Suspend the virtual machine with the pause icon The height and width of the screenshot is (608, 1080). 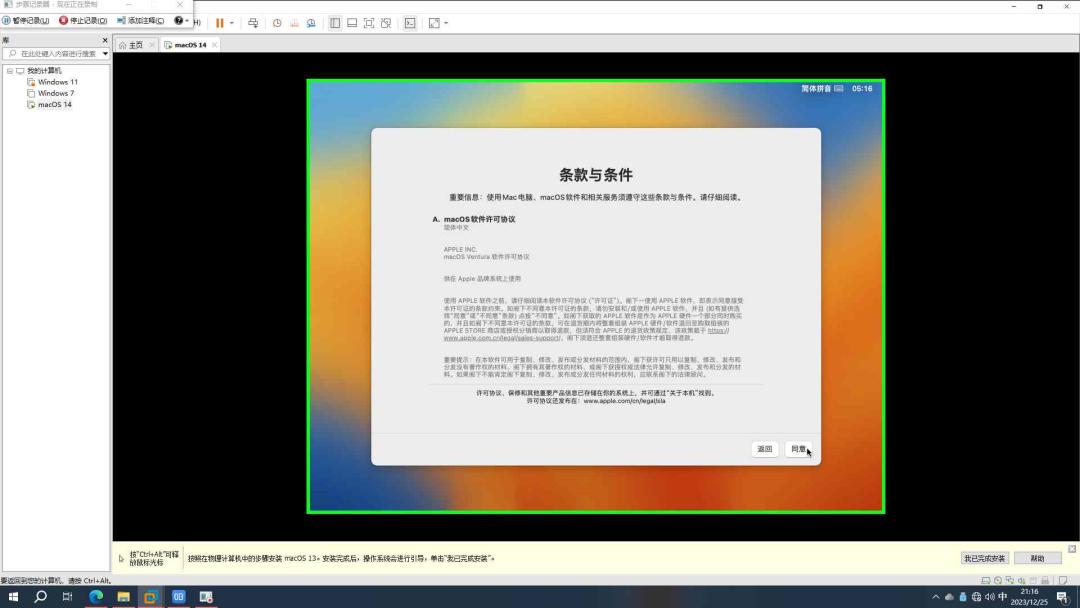(218, 22)
